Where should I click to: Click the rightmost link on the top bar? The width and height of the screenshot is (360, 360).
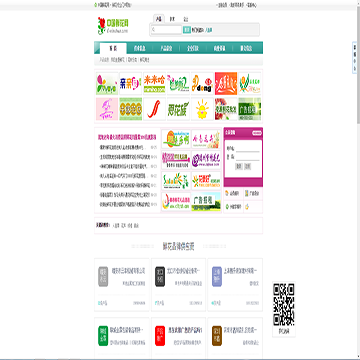click(x=252, y=5)
